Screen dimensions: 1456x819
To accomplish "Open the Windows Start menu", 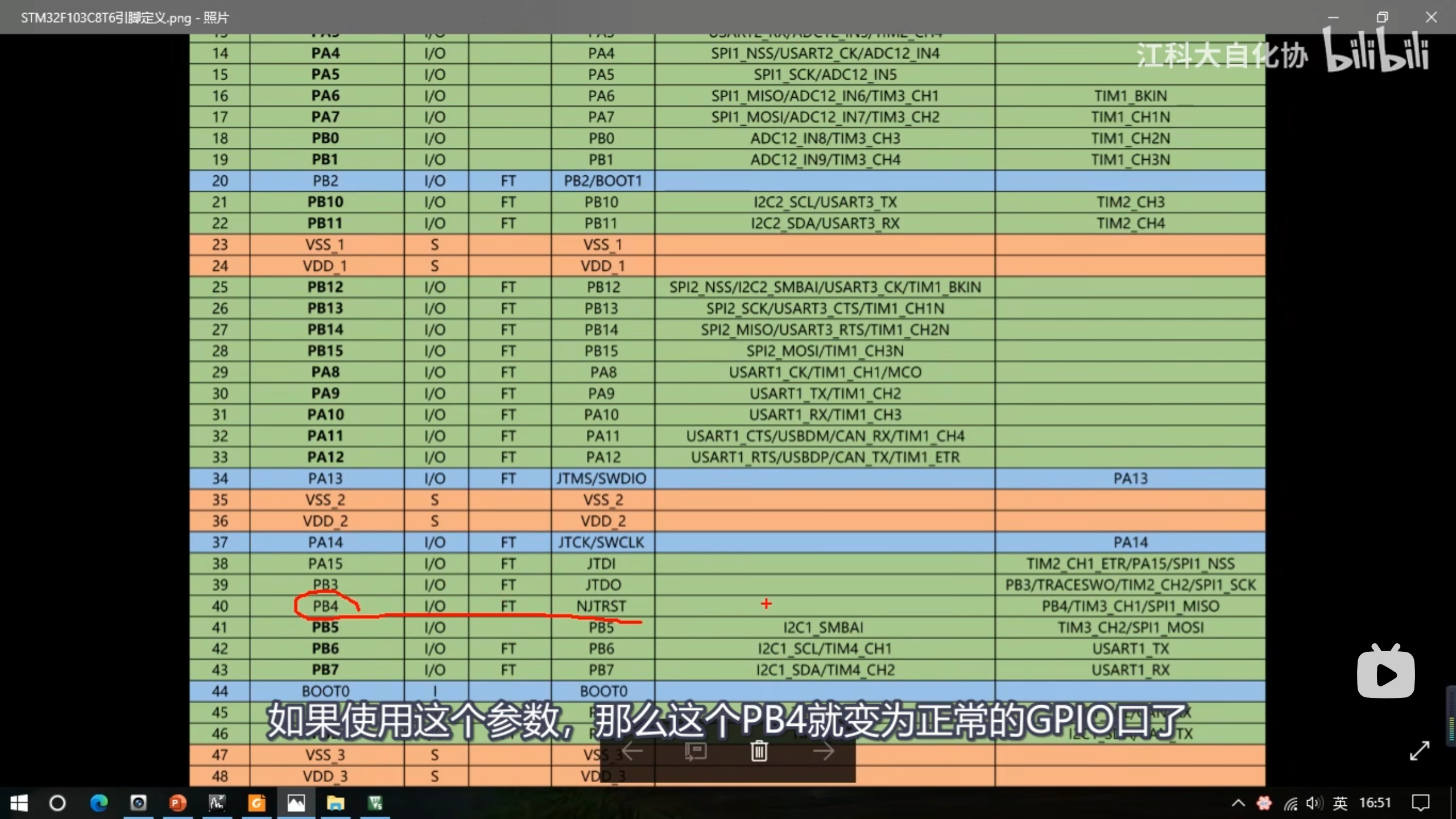I will pos(19,803).
